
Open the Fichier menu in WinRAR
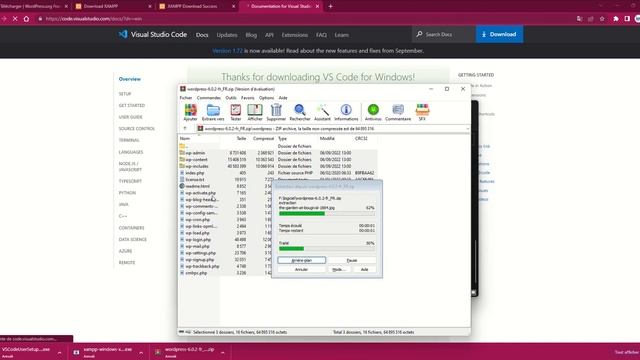tap(186, 98)
